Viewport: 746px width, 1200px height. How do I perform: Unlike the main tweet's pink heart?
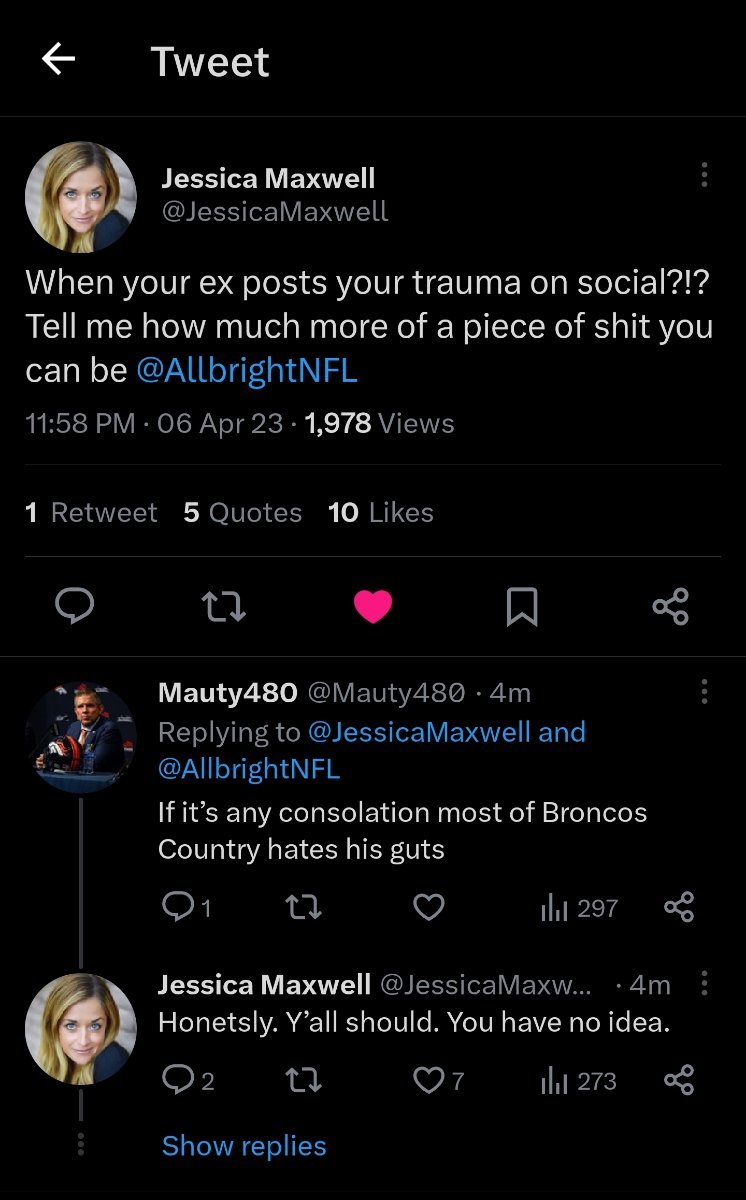[x=373, y=606]
